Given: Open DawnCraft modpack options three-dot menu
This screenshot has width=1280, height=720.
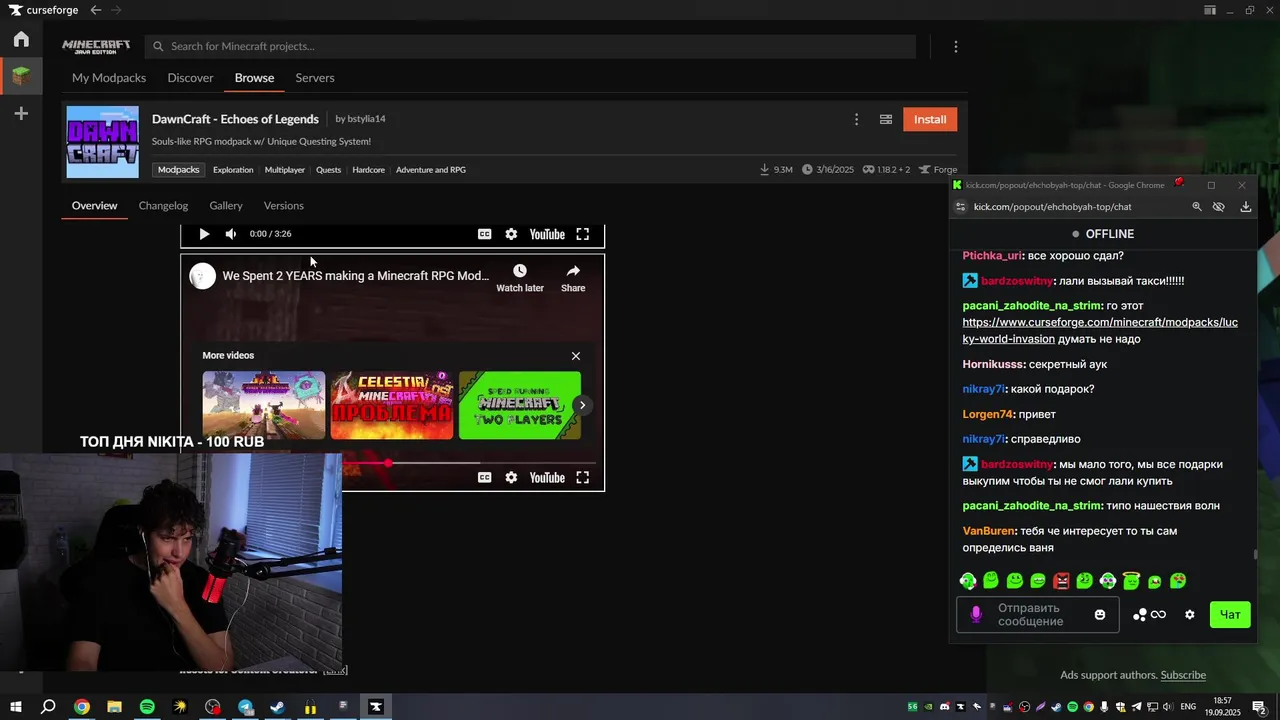Looking at the screenshot, I should tap(856, 120).
